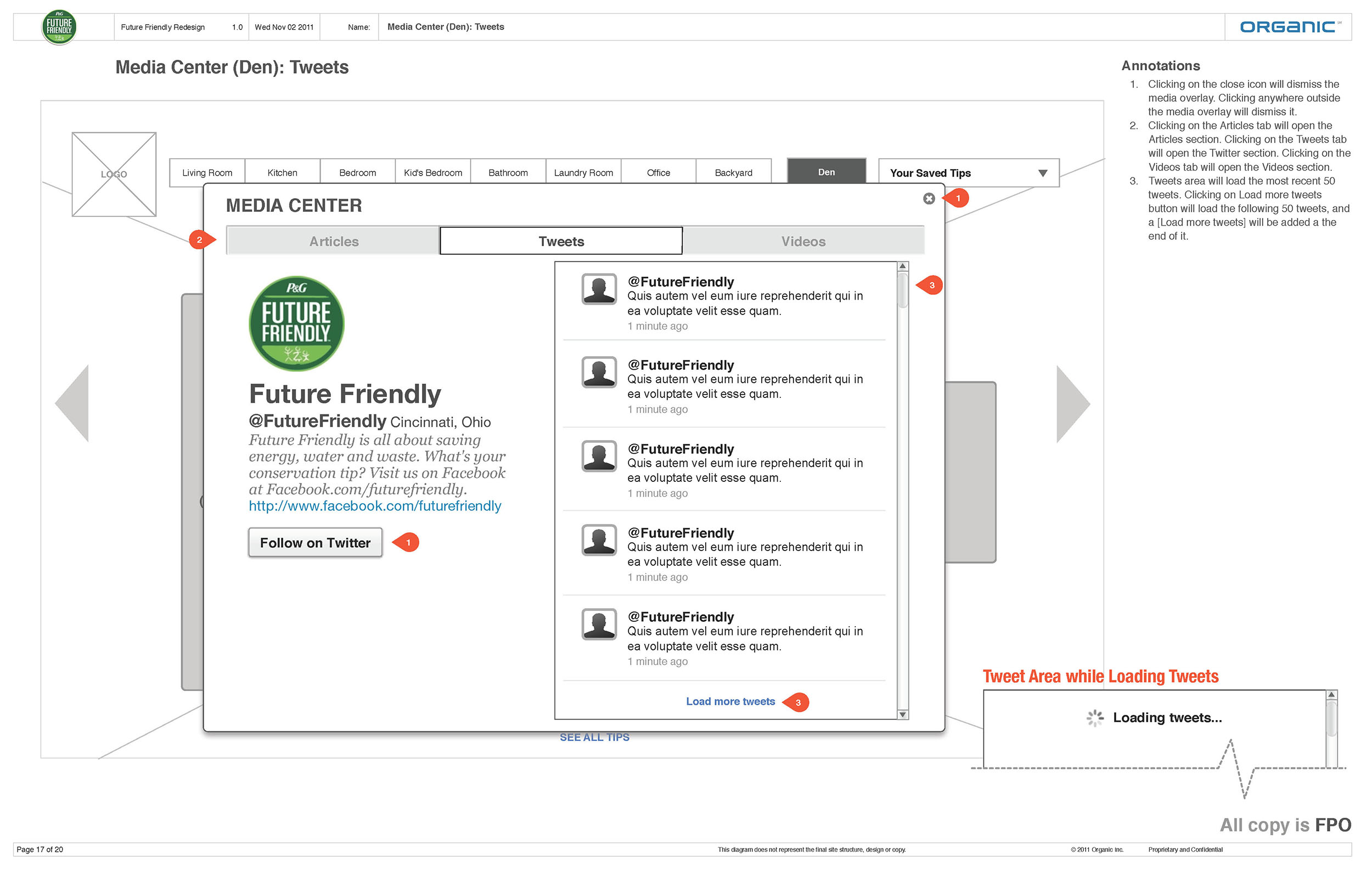Click the @FutureFriendly profile handle
Image resolution: width=1372 pixels, height=871 pixels.
317,421
